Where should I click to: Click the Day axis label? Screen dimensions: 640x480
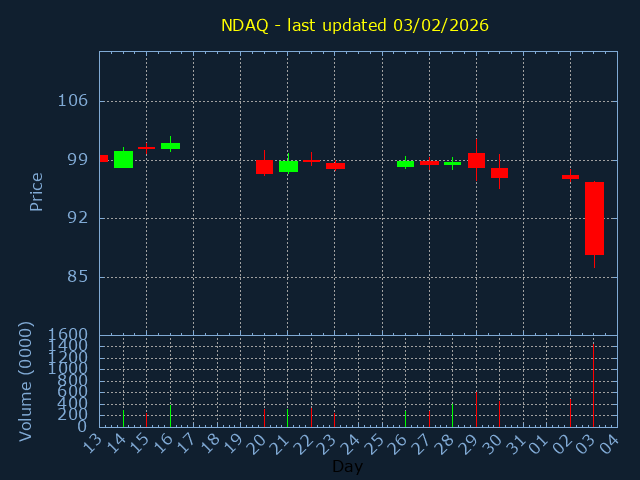click(347, 466)
